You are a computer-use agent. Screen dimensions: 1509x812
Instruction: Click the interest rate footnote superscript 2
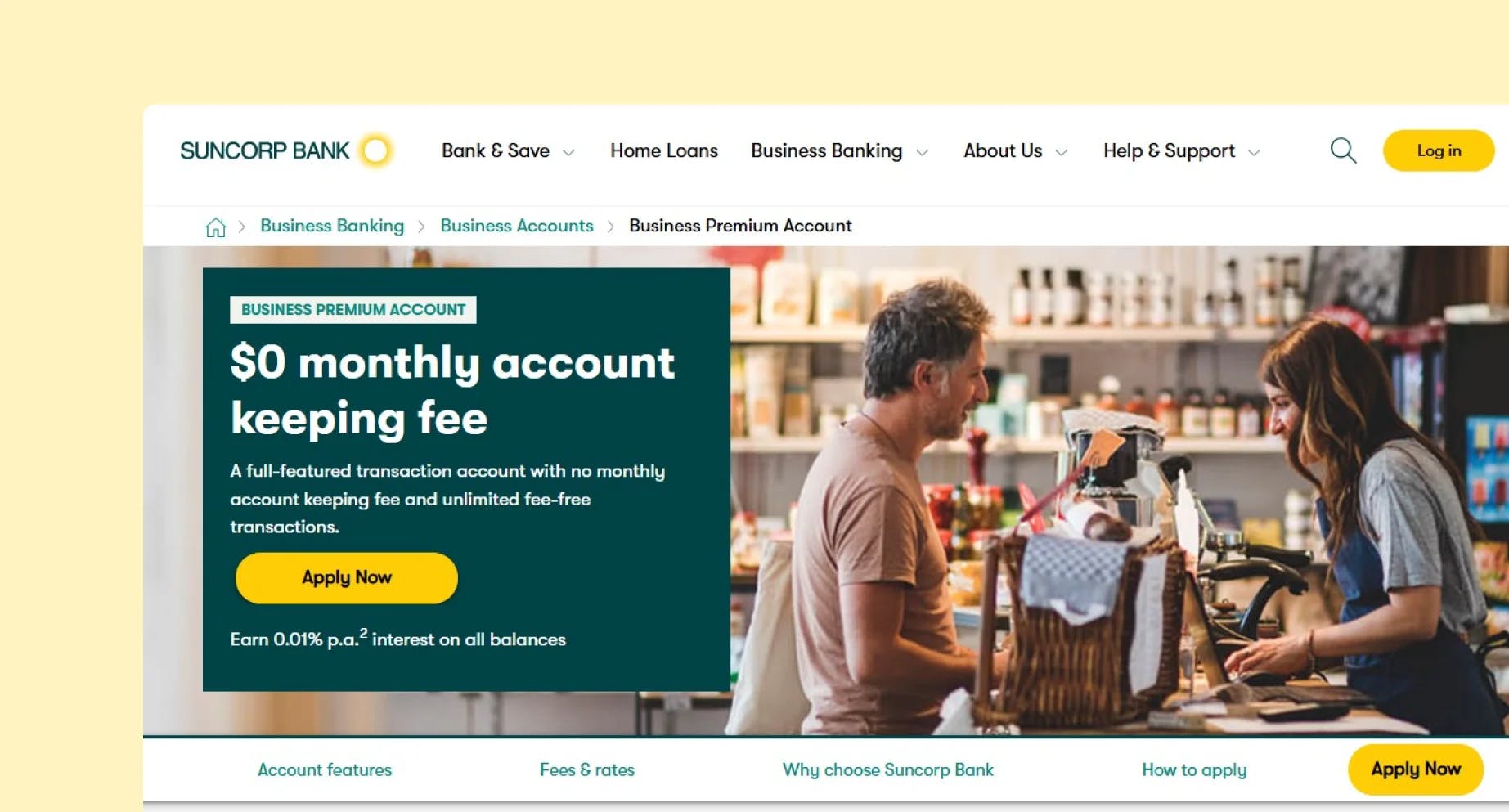364,632
